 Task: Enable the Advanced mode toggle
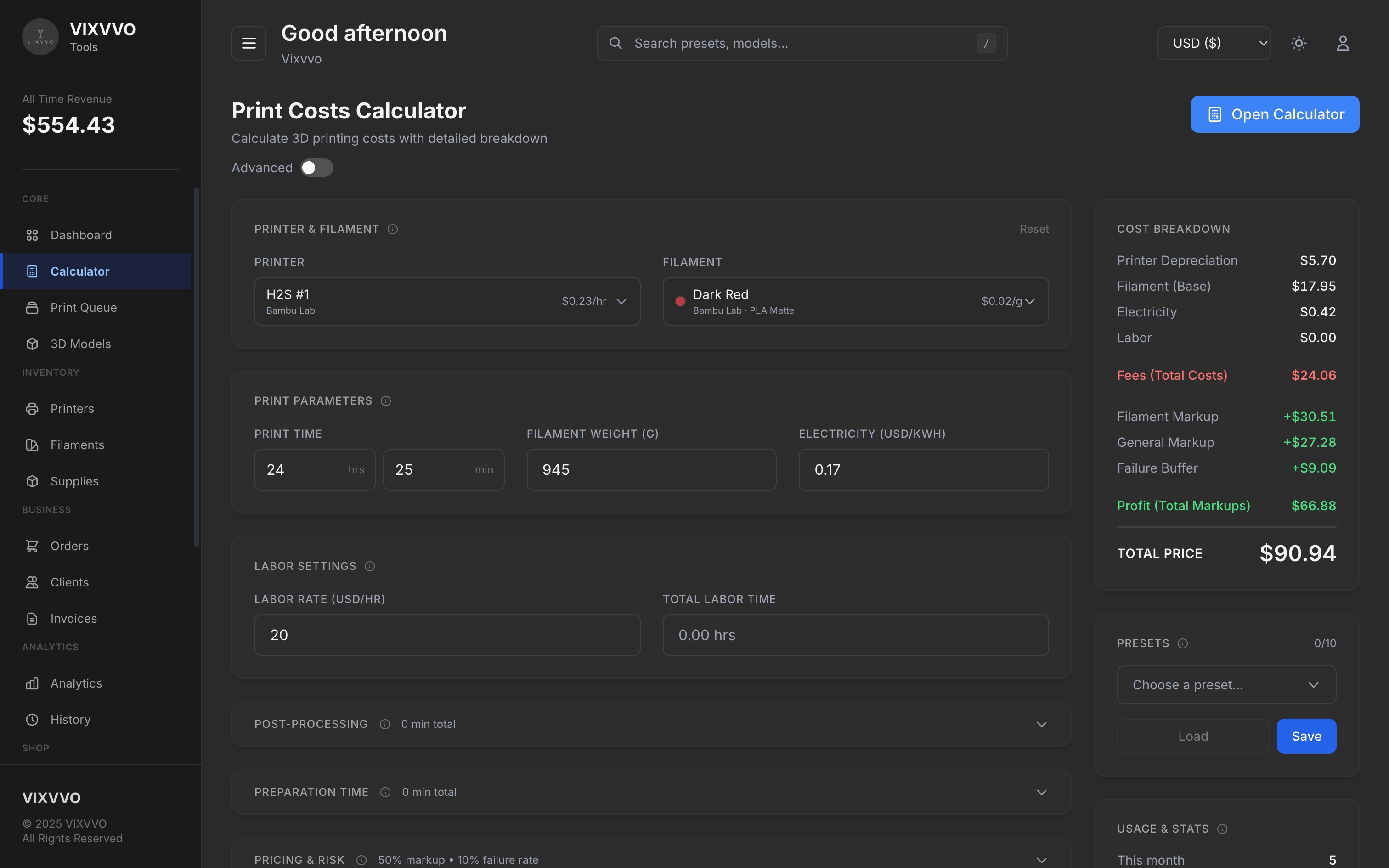point(317,168)
